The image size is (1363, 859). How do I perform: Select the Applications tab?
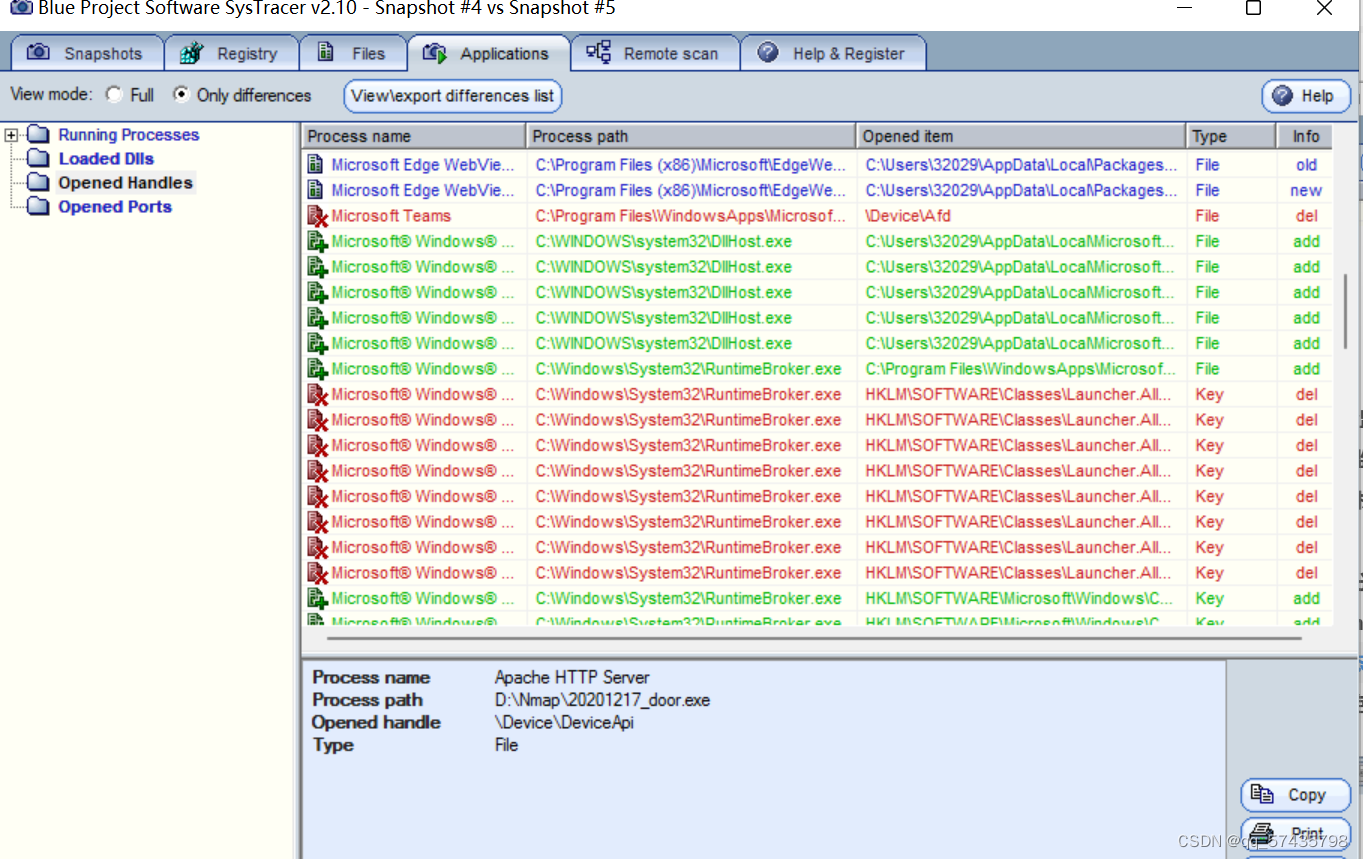(x=488, y=54)
